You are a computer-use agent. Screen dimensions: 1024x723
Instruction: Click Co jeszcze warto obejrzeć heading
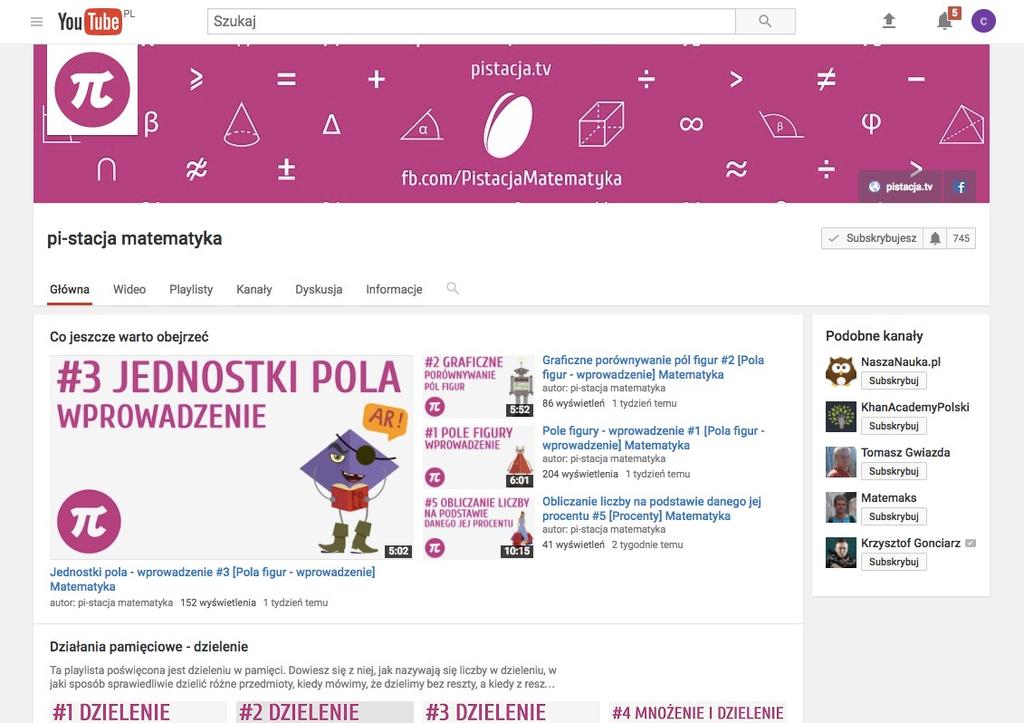point(129,337)
